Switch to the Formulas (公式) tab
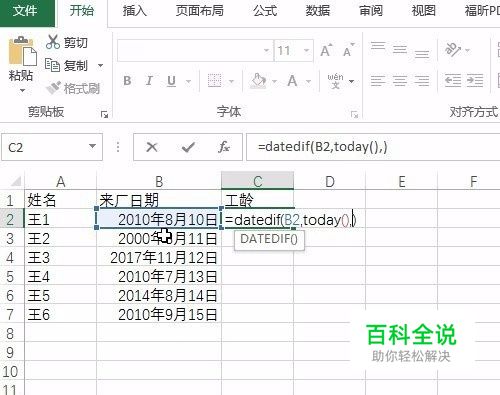500x395 pixels. [x=265, y=11]
